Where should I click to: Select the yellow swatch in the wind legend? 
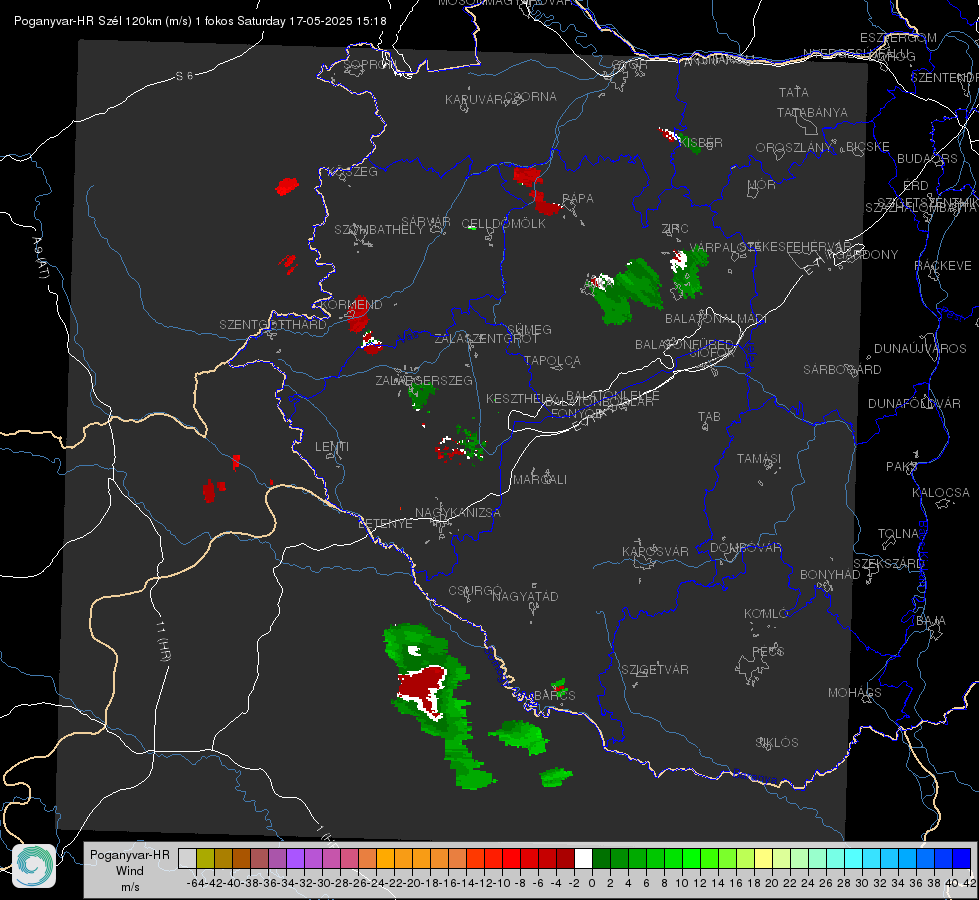tap(764, 858)
